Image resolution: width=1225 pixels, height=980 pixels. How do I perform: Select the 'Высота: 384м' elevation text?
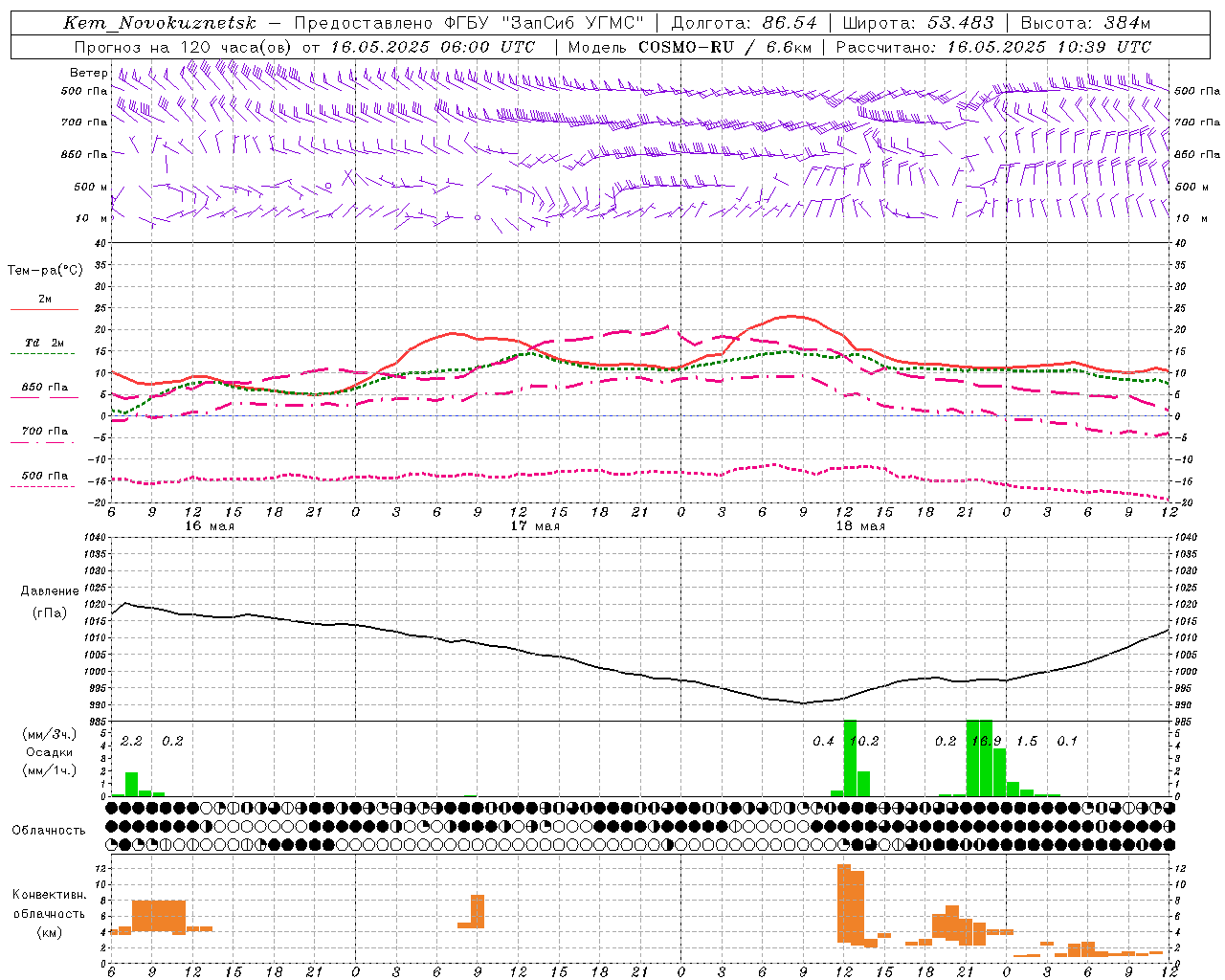1085,23
